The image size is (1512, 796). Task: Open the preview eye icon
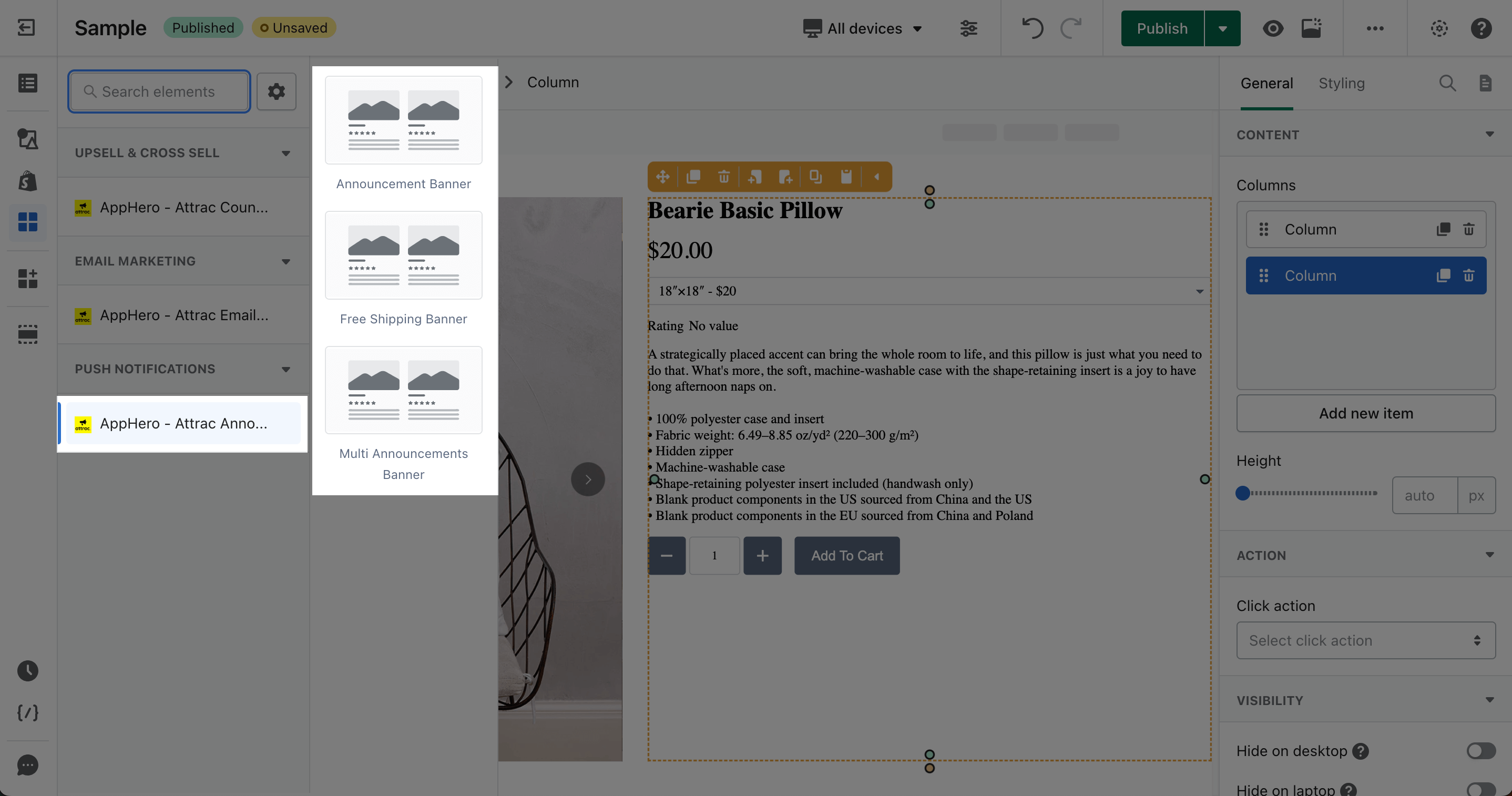click(1272, 28)
